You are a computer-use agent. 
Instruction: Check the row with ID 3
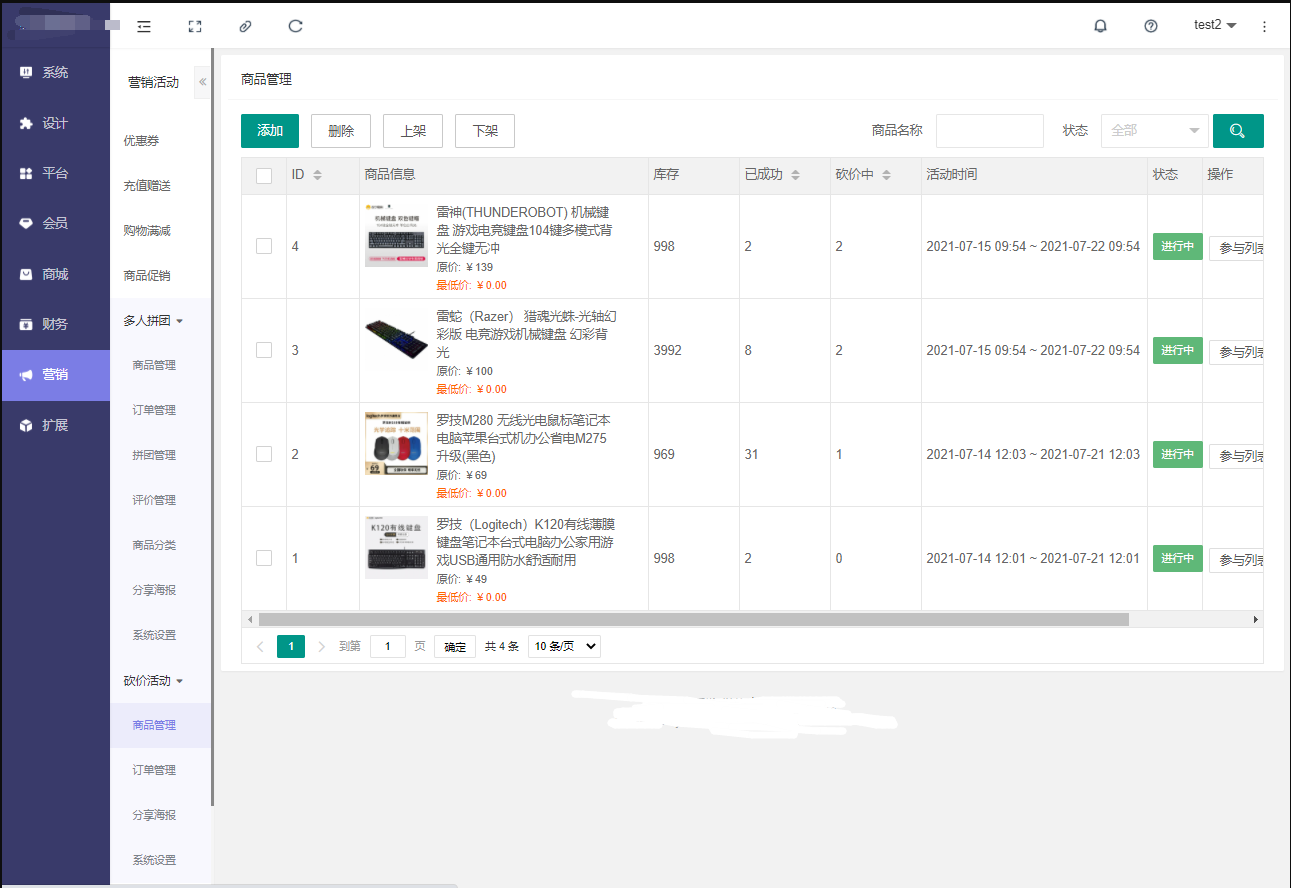pos(264,350)
